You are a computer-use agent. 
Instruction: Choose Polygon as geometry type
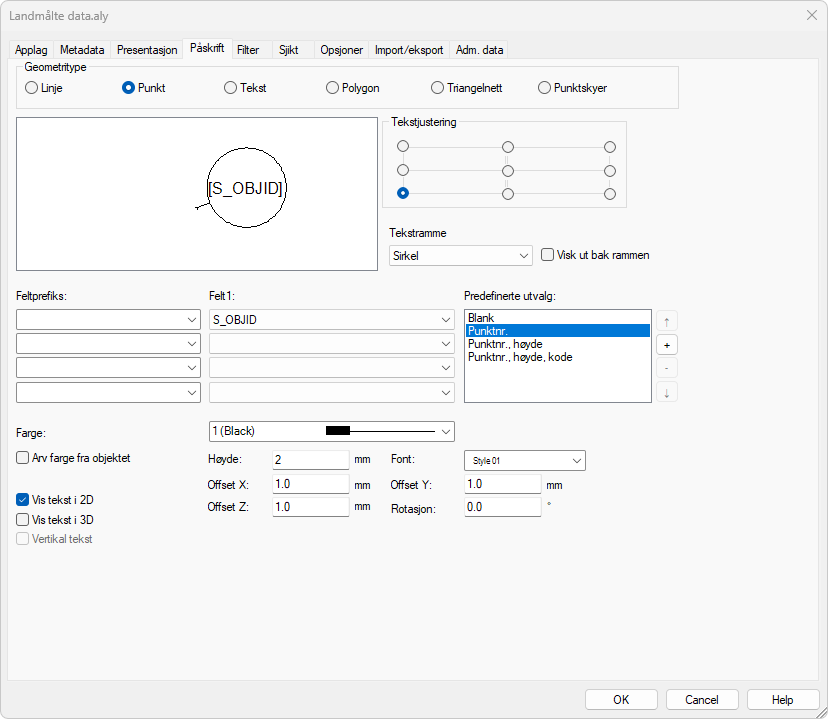point(333,88)
